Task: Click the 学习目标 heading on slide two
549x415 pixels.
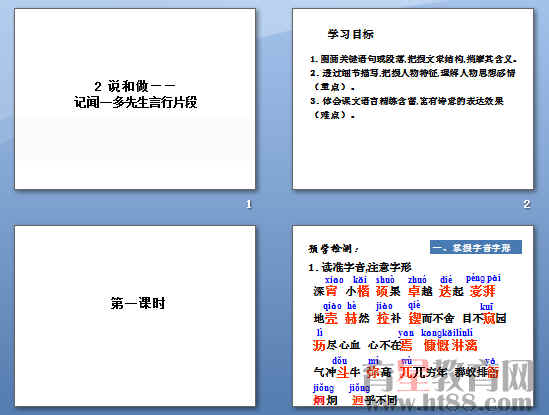Action: (350, 34)
